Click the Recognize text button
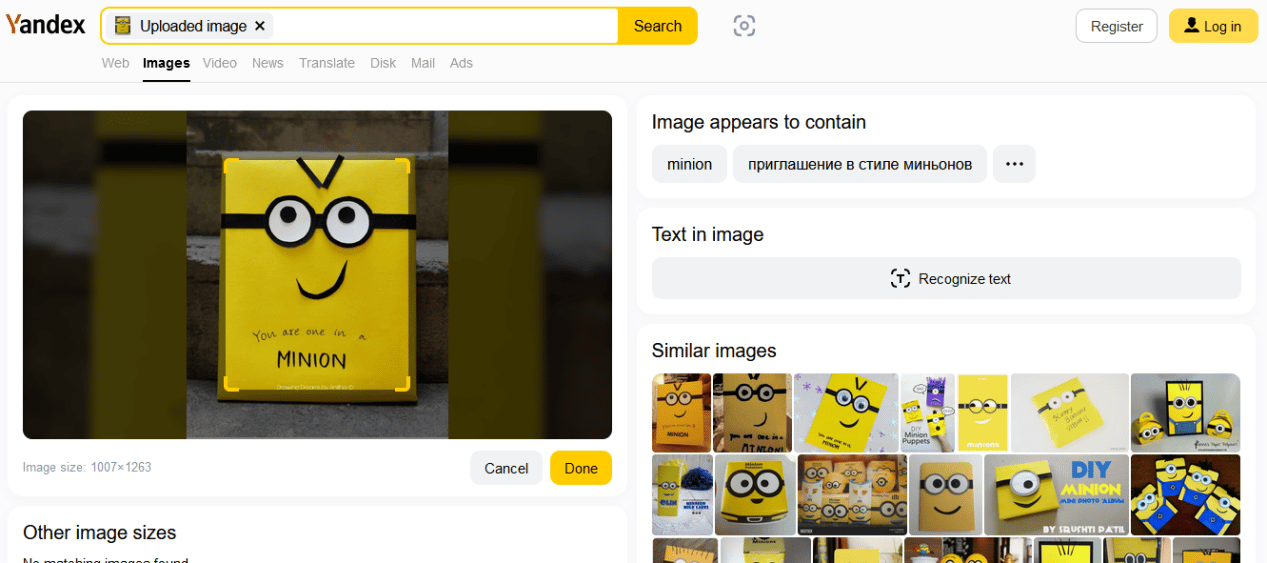Screen dimensions: 1267x563 point(946,278)
